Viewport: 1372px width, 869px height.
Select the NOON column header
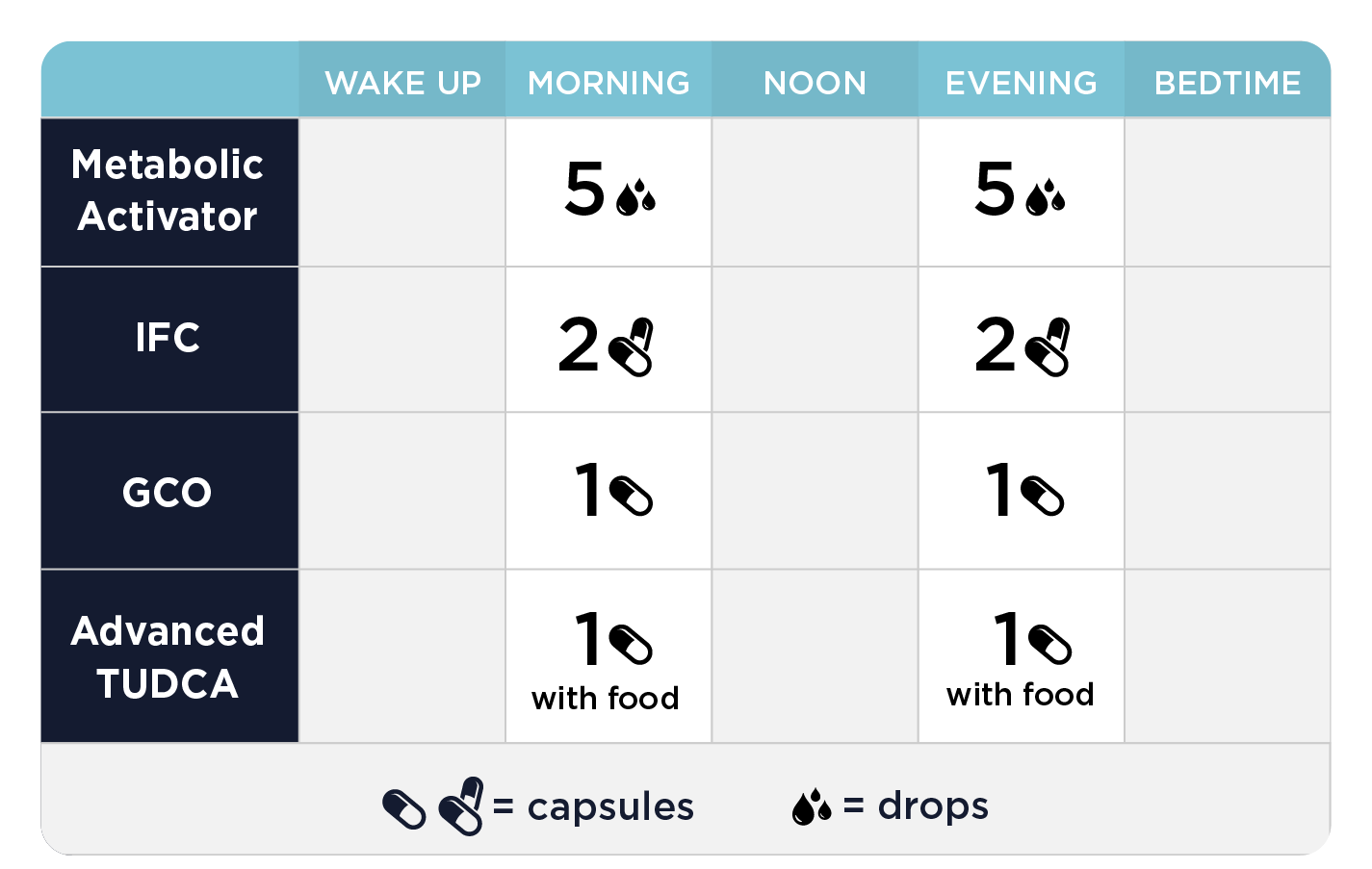point(815,83)
